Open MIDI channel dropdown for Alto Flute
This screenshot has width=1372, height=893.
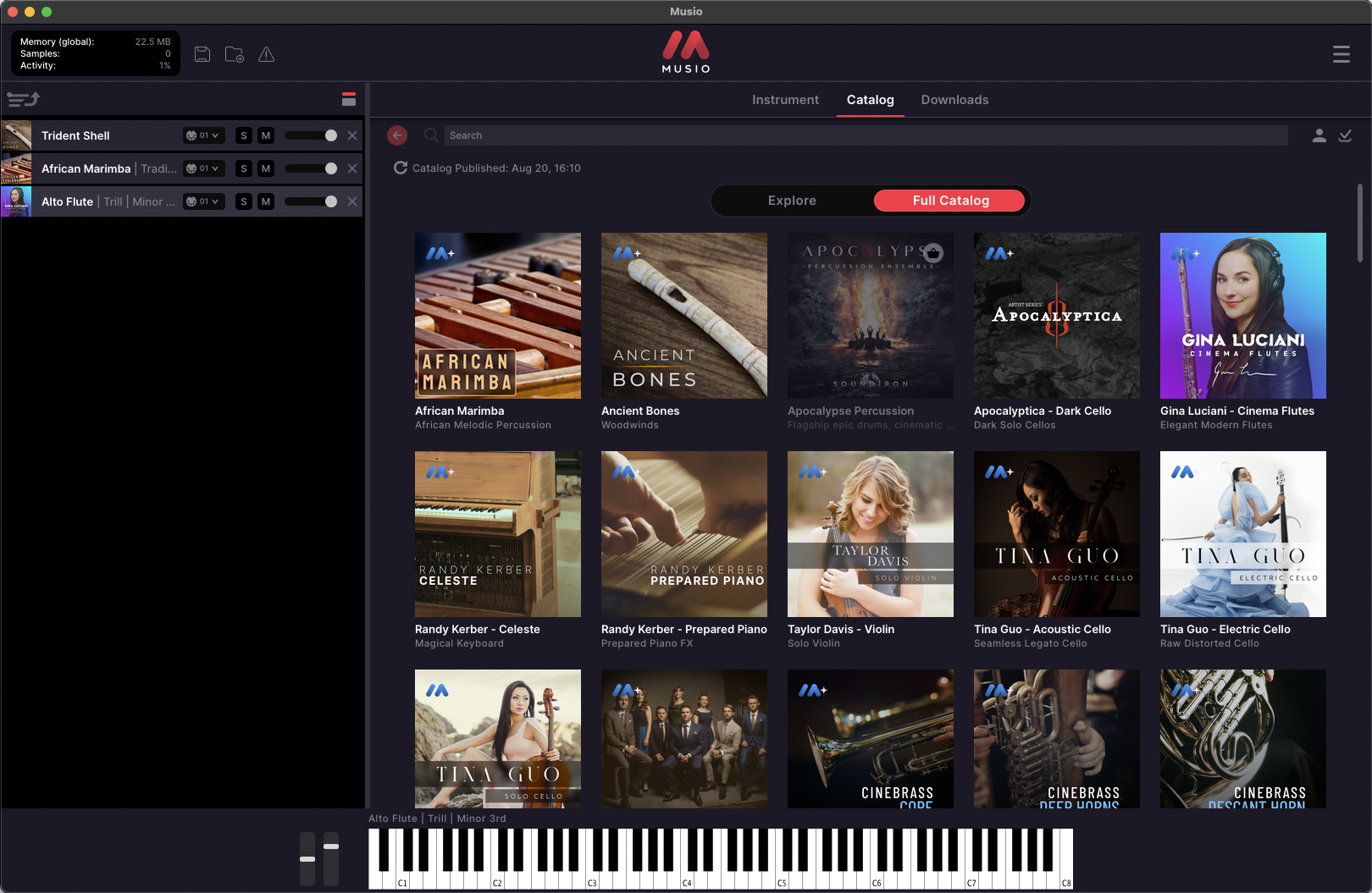click(x=203, y=201)
